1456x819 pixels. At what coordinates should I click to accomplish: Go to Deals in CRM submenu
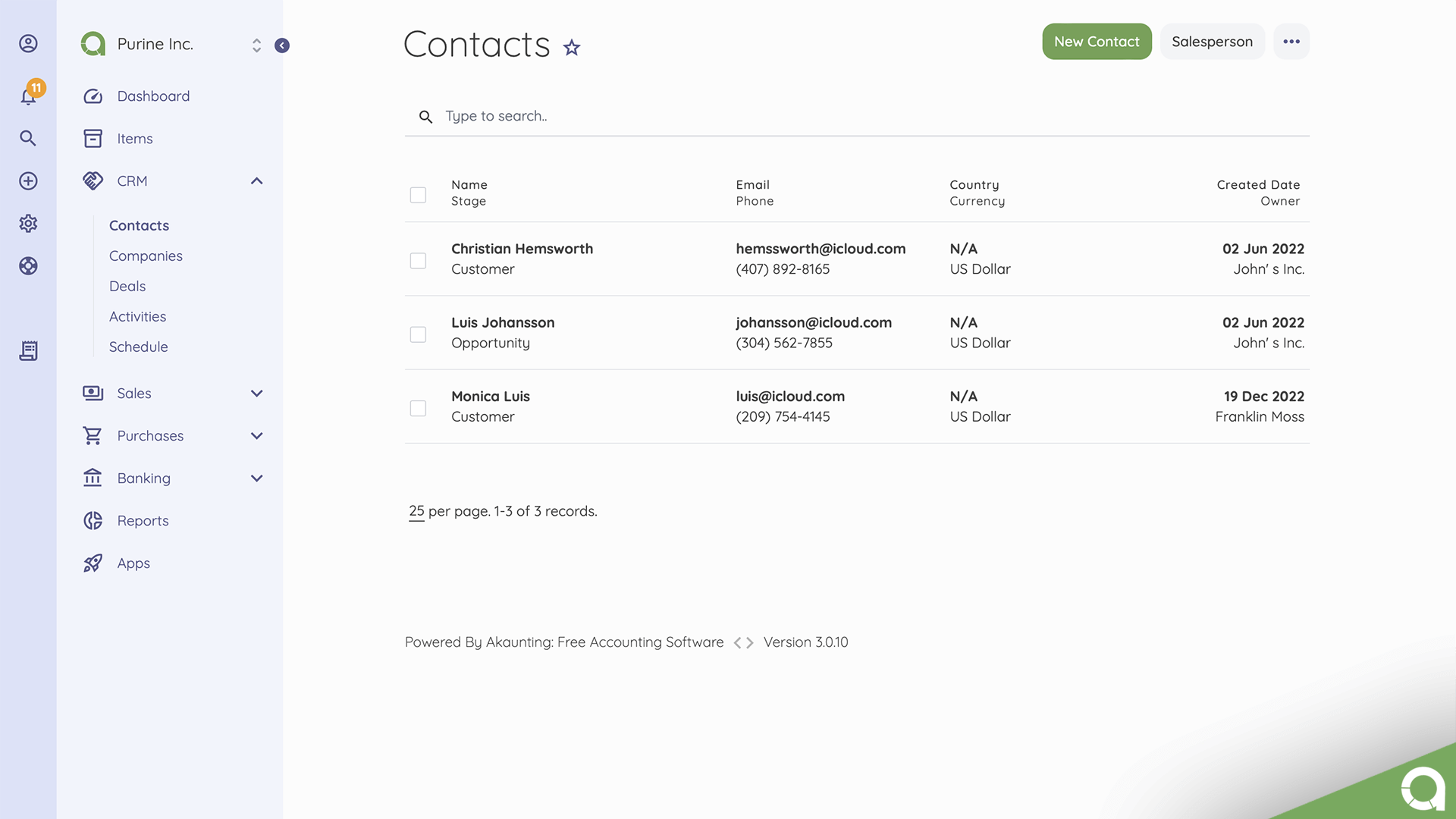[127, 287]
